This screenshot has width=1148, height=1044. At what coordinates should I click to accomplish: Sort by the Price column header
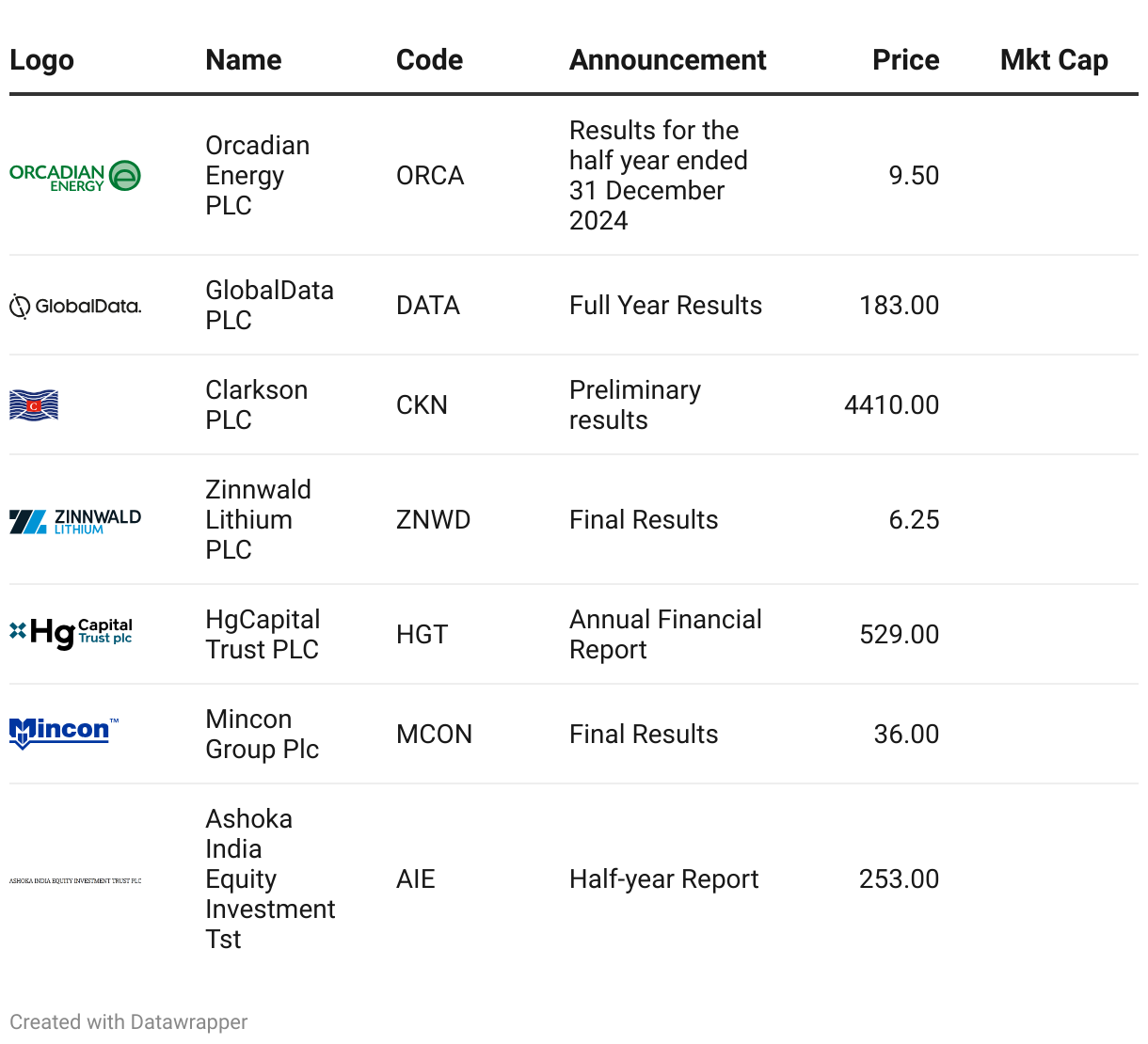click(905, 60)
